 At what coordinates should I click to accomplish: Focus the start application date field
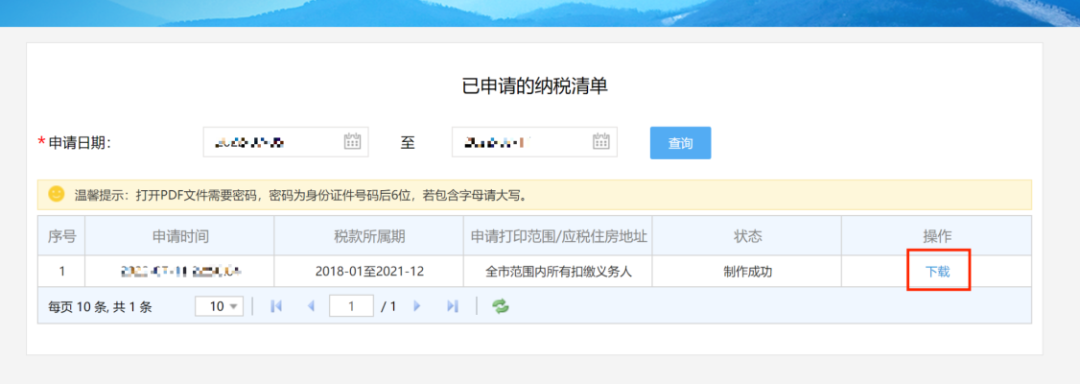tap(286, 142)
